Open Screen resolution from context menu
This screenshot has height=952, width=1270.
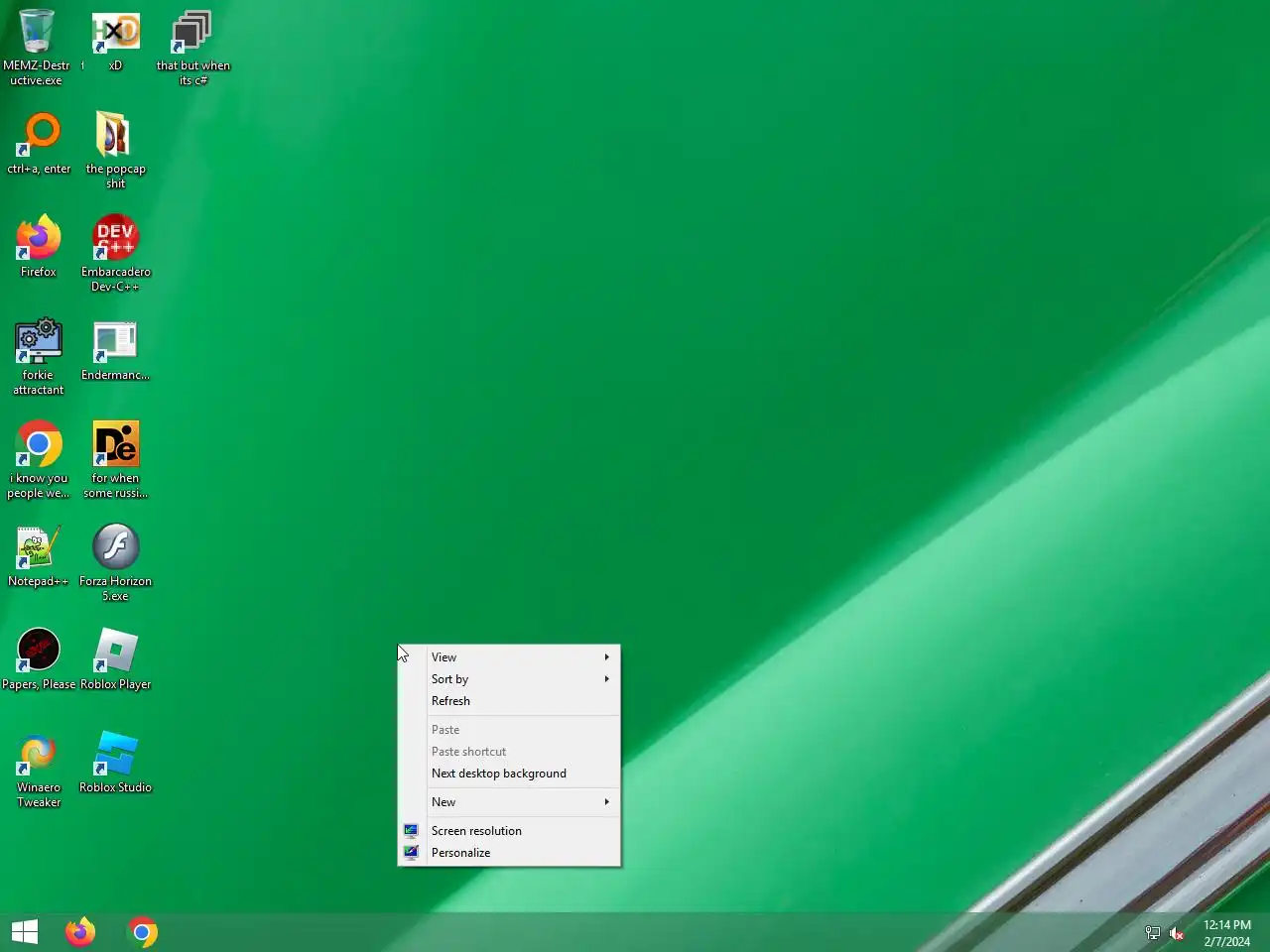click(509, 831)
